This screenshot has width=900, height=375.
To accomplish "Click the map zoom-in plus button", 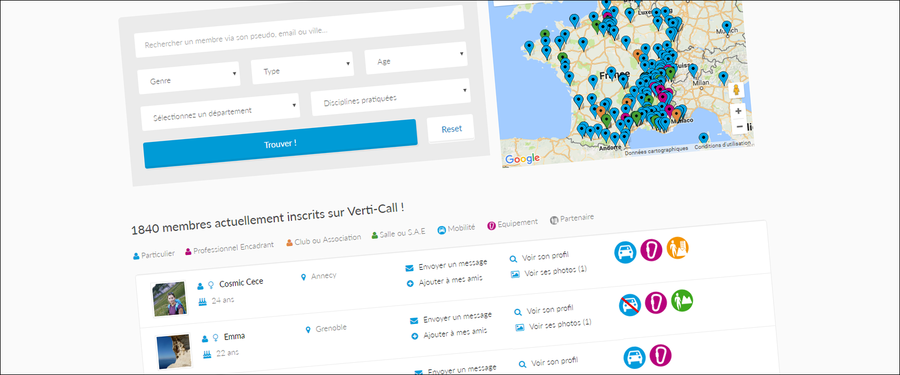I will [738, 110].
